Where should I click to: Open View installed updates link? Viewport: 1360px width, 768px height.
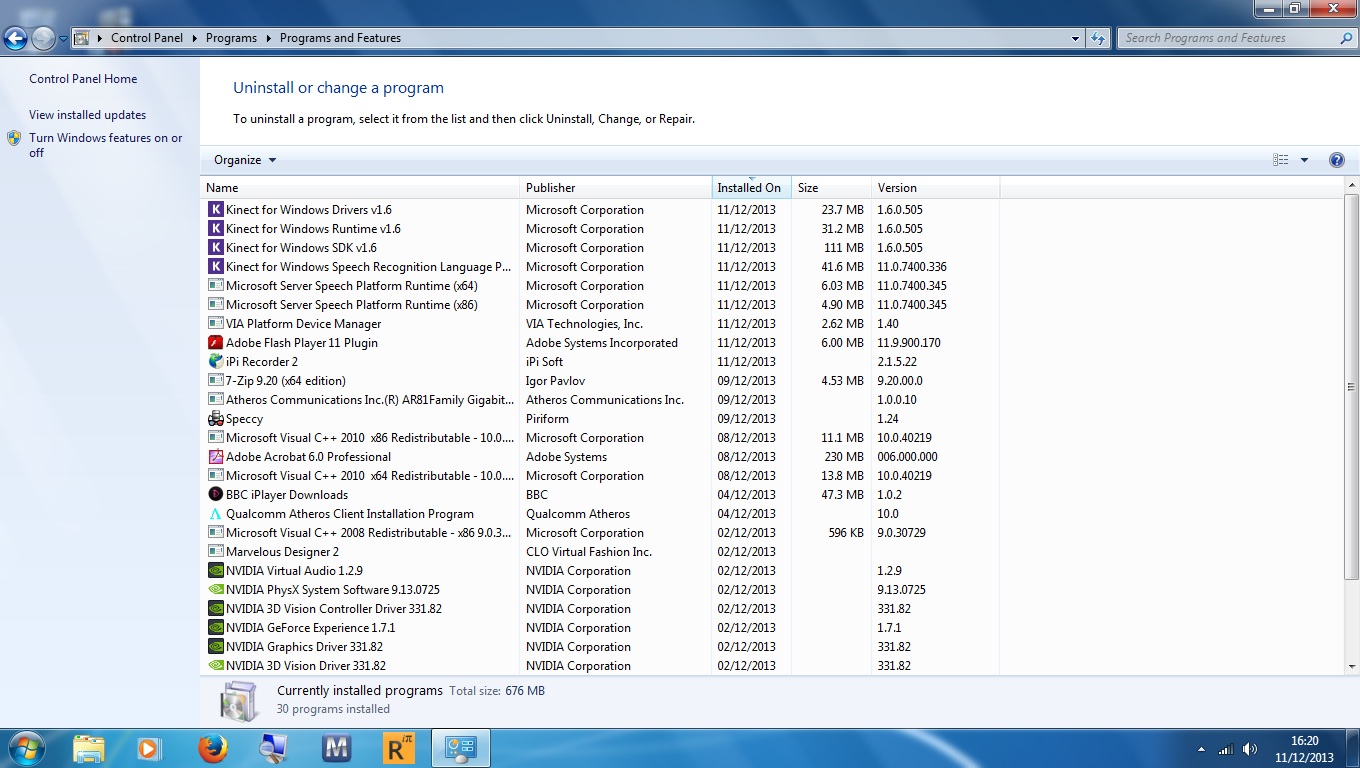point(87,115)
